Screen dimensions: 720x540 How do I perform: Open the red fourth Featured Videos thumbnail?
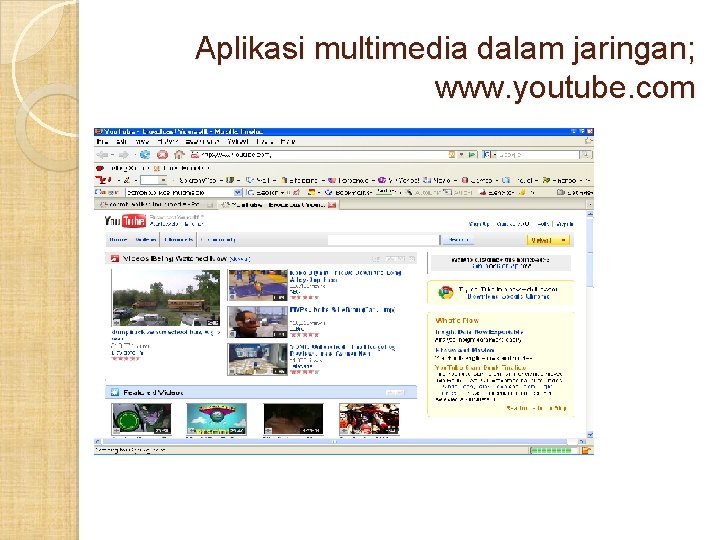tap(369, 419)
